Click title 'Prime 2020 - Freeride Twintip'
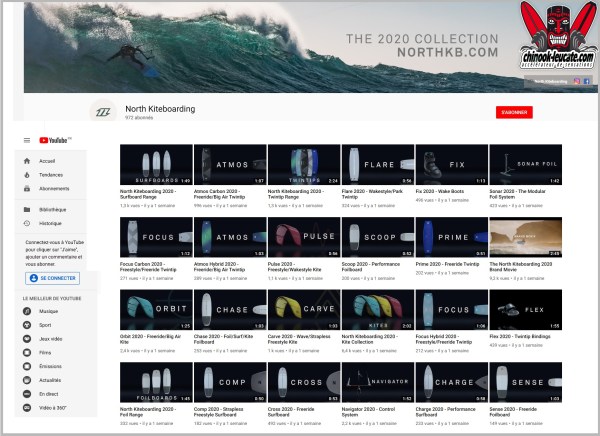 pos(447,264)
